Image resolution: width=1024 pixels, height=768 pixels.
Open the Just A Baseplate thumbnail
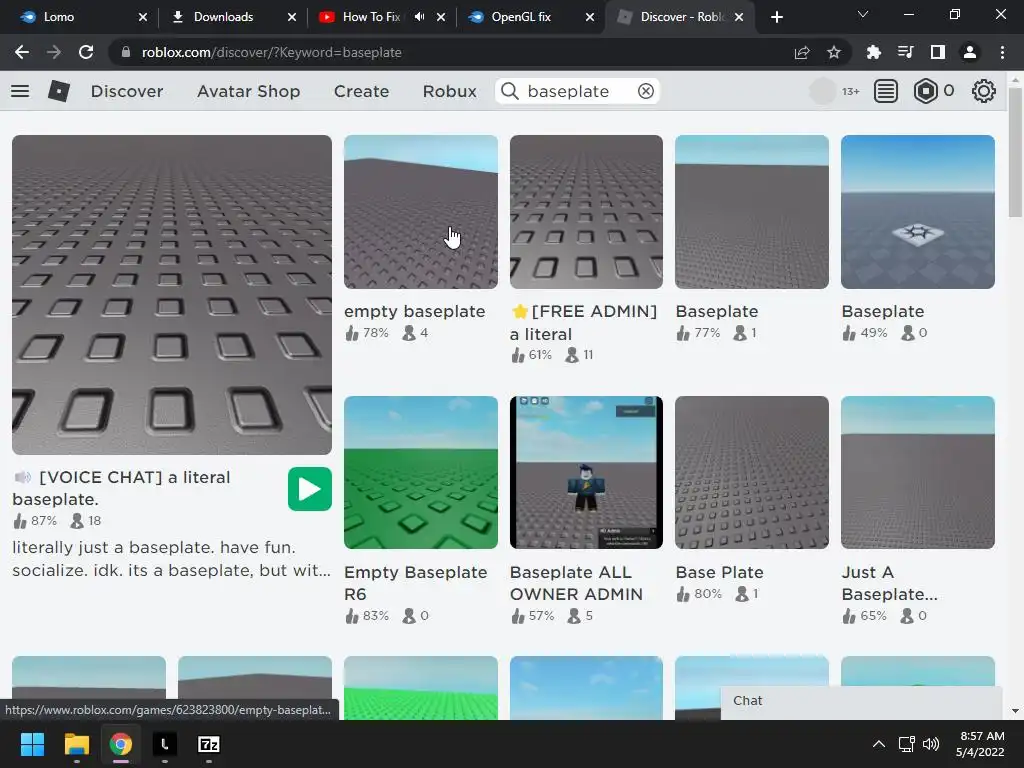pyautogui.click(x=918, y=472)
